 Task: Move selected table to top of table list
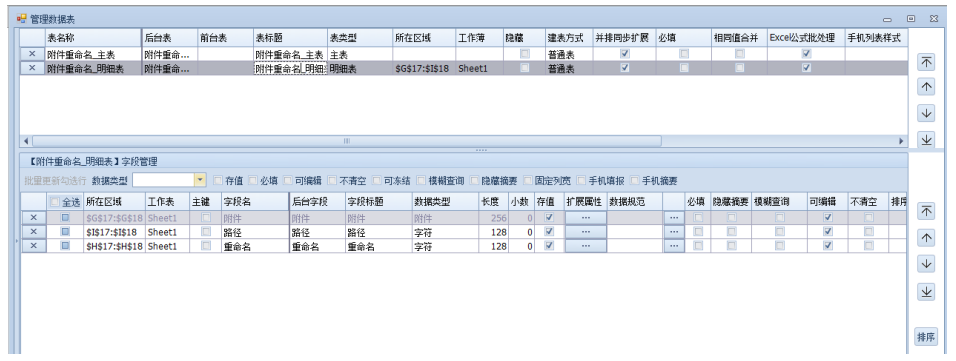point(926,62)
